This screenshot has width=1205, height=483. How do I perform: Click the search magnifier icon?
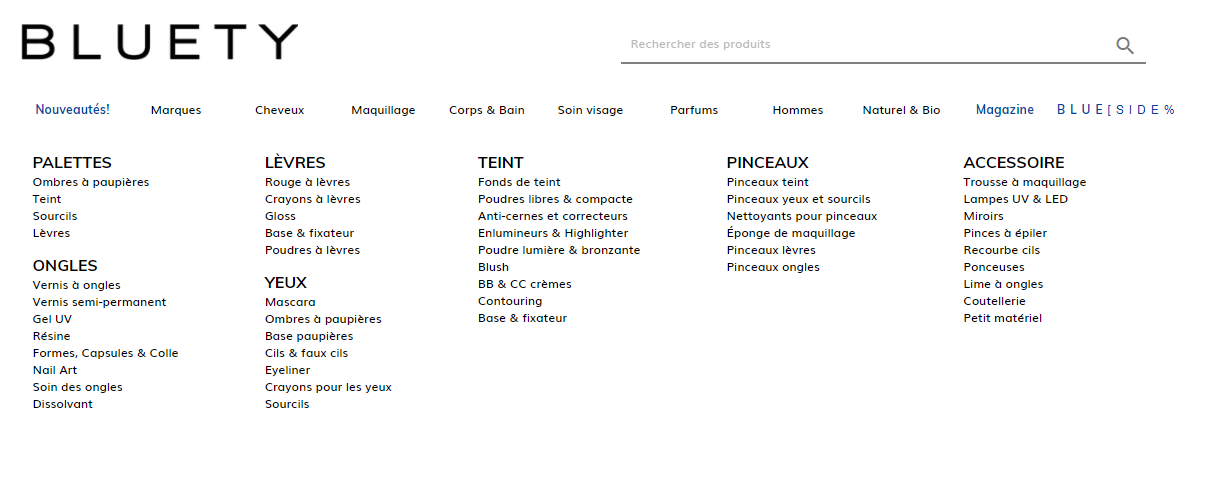1125,45
